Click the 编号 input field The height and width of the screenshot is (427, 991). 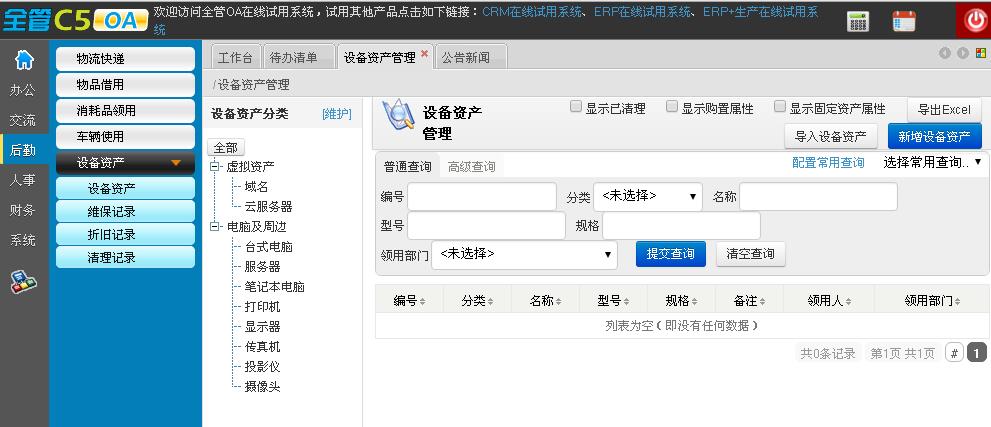pos(482,196)
